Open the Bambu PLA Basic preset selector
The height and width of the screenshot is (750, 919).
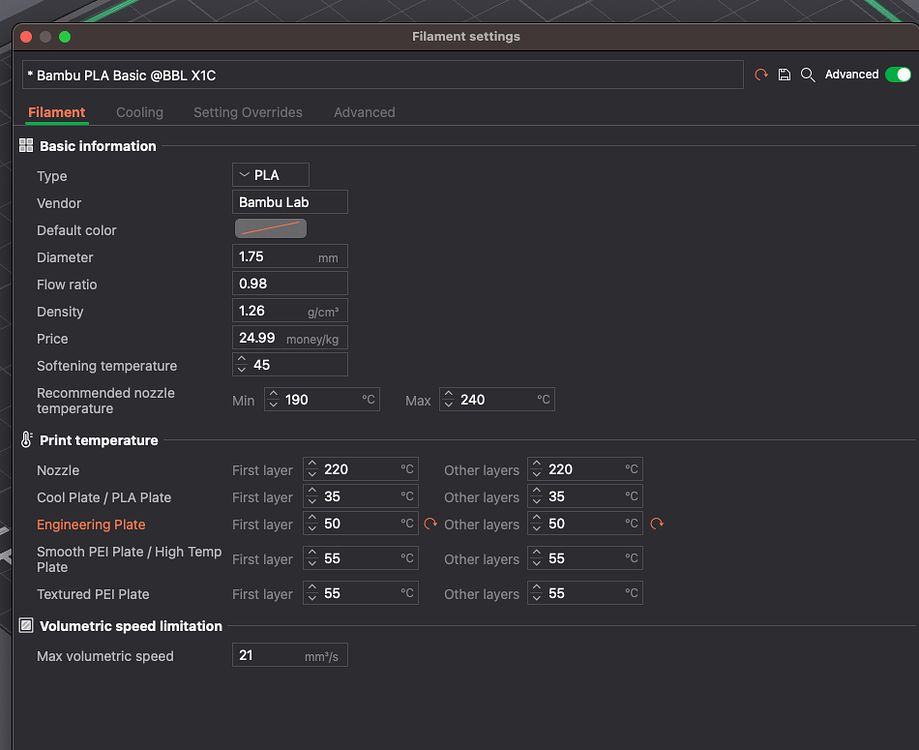pos(383,75)
